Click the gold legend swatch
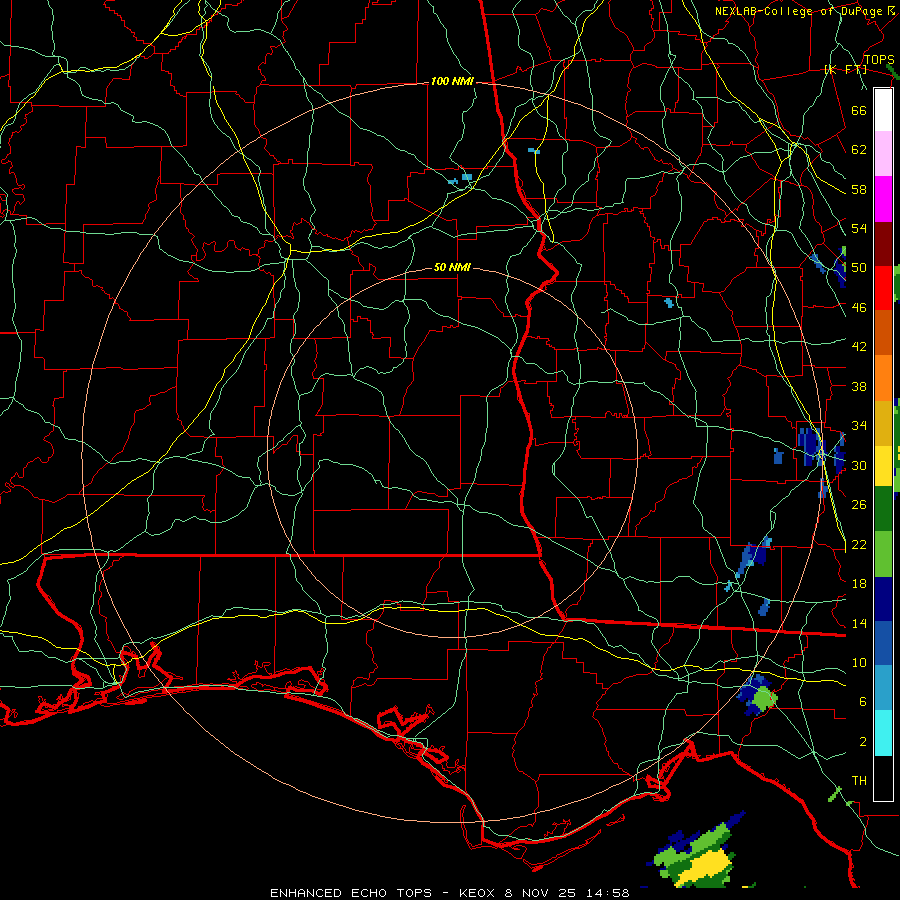 (883, 423)
